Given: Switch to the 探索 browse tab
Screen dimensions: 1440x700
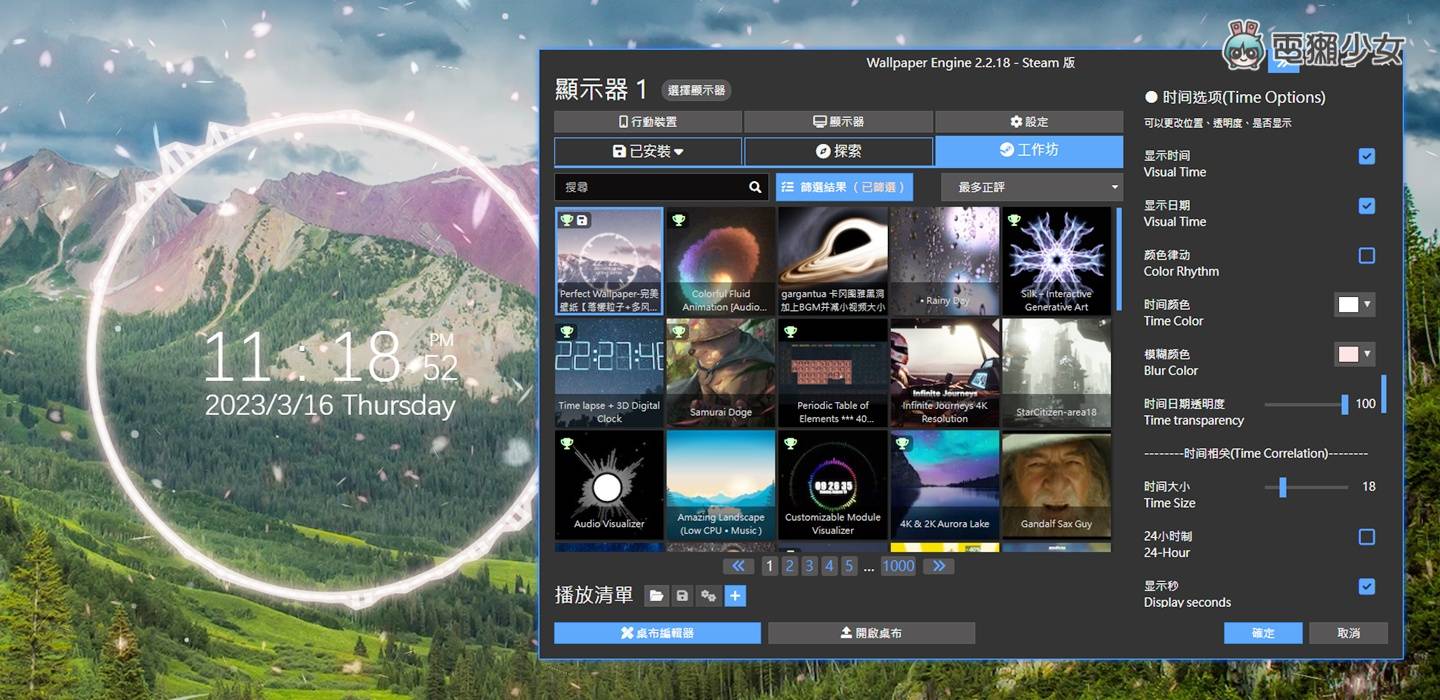Looking at the screenshot, I should [836, 151].
